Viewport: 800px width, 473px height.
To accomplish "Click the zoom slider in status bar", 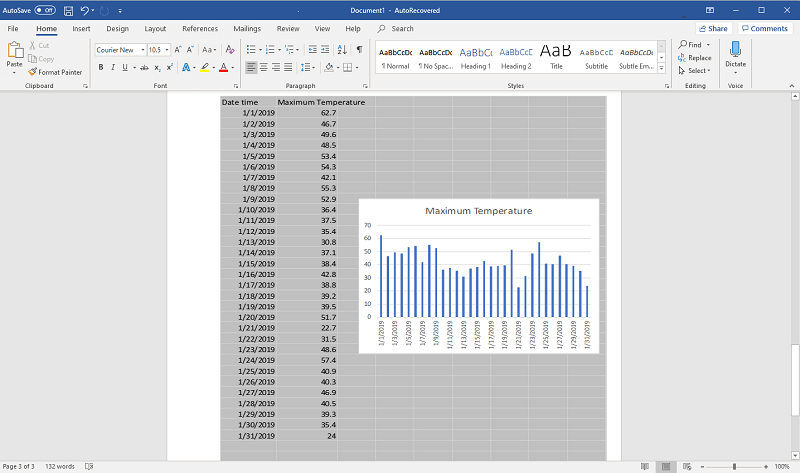I will (735, 466).
